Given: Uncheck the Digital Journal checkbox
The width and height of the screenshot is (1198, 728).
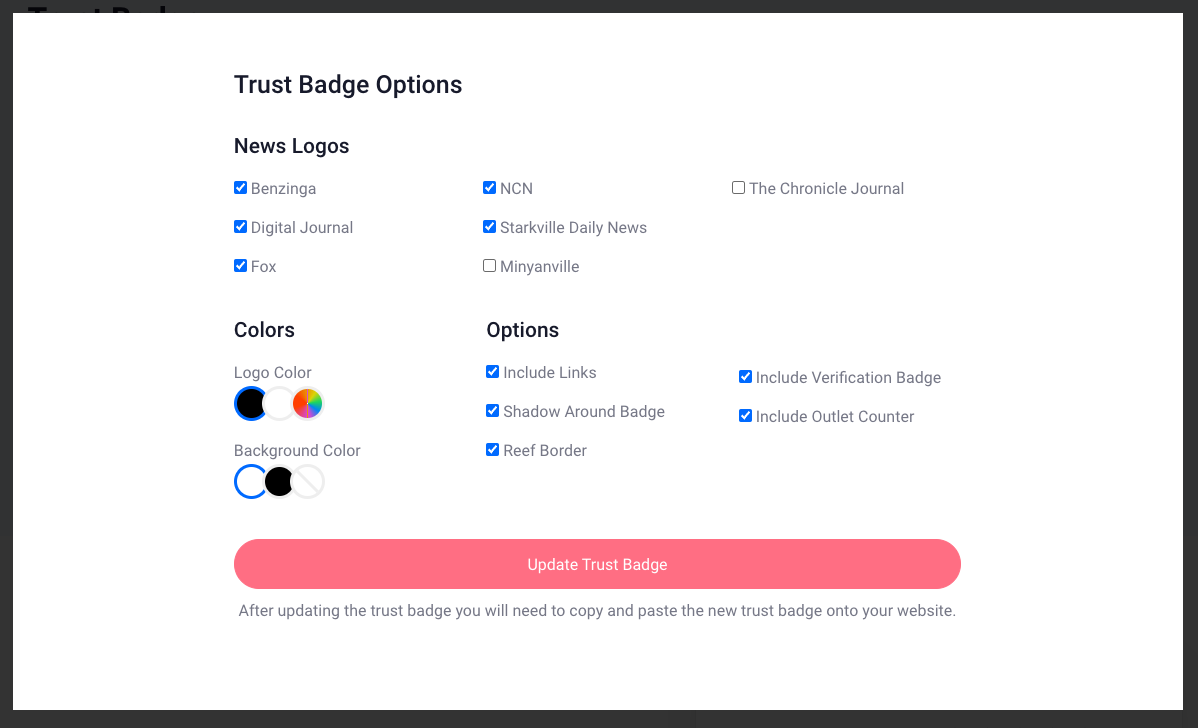Looking at the screenshot, I should [x=241, y=227].
